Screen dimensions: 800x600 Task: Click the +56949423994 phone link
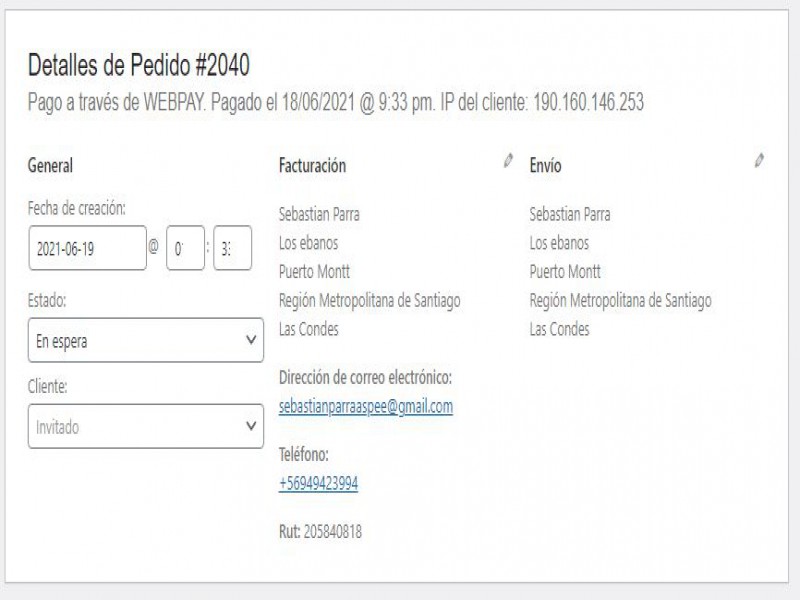pos(318,483)
